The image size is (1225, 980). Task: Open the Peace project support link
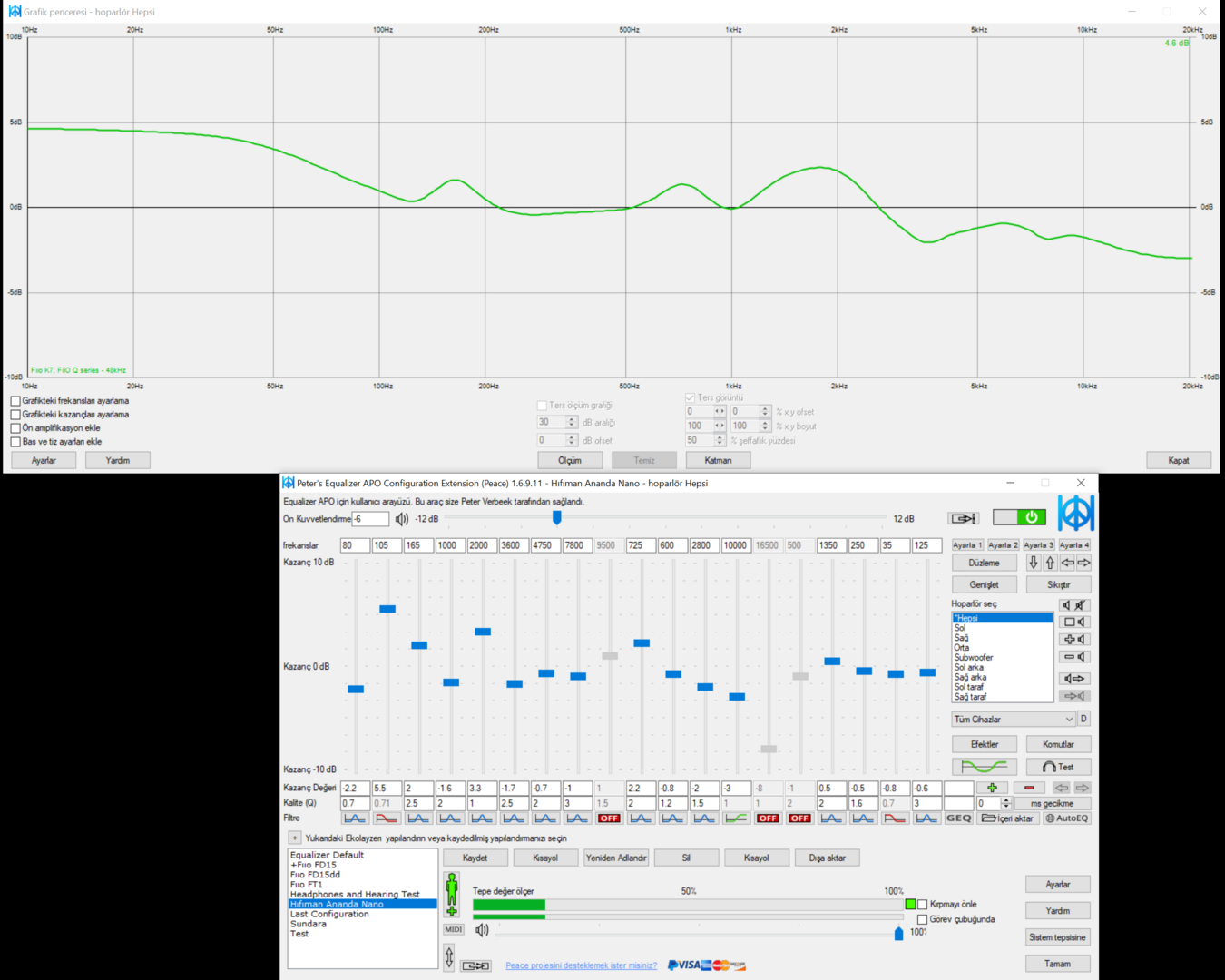coord(582,965)
